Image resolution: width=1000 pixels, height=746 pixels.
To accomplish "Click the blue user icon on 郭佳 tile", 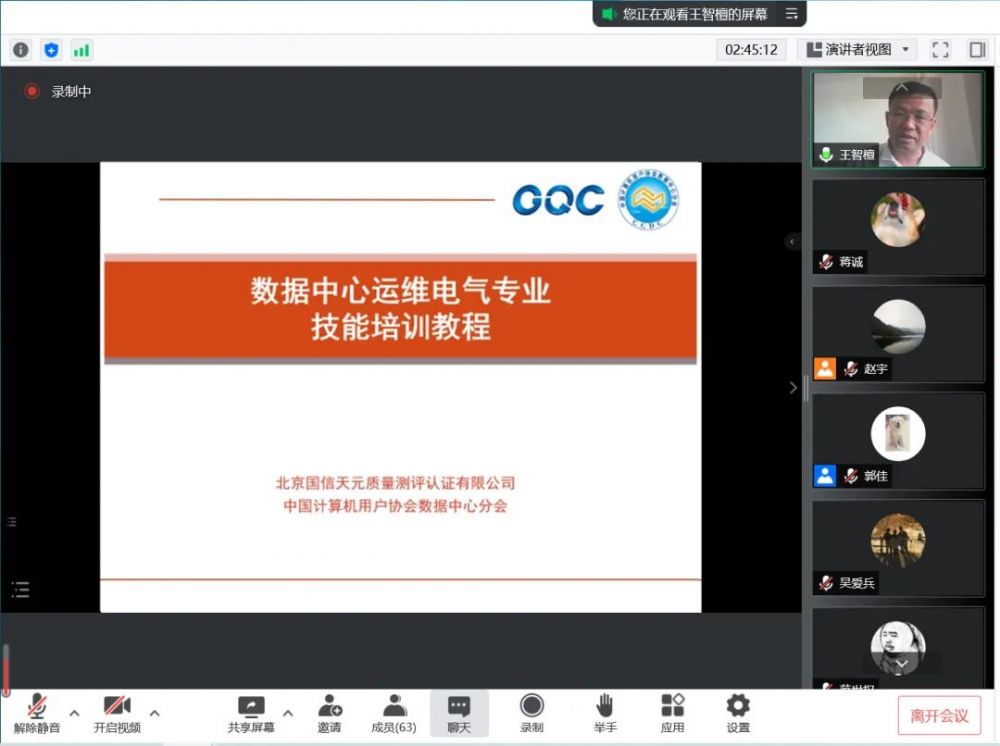I will pos(825,476).
